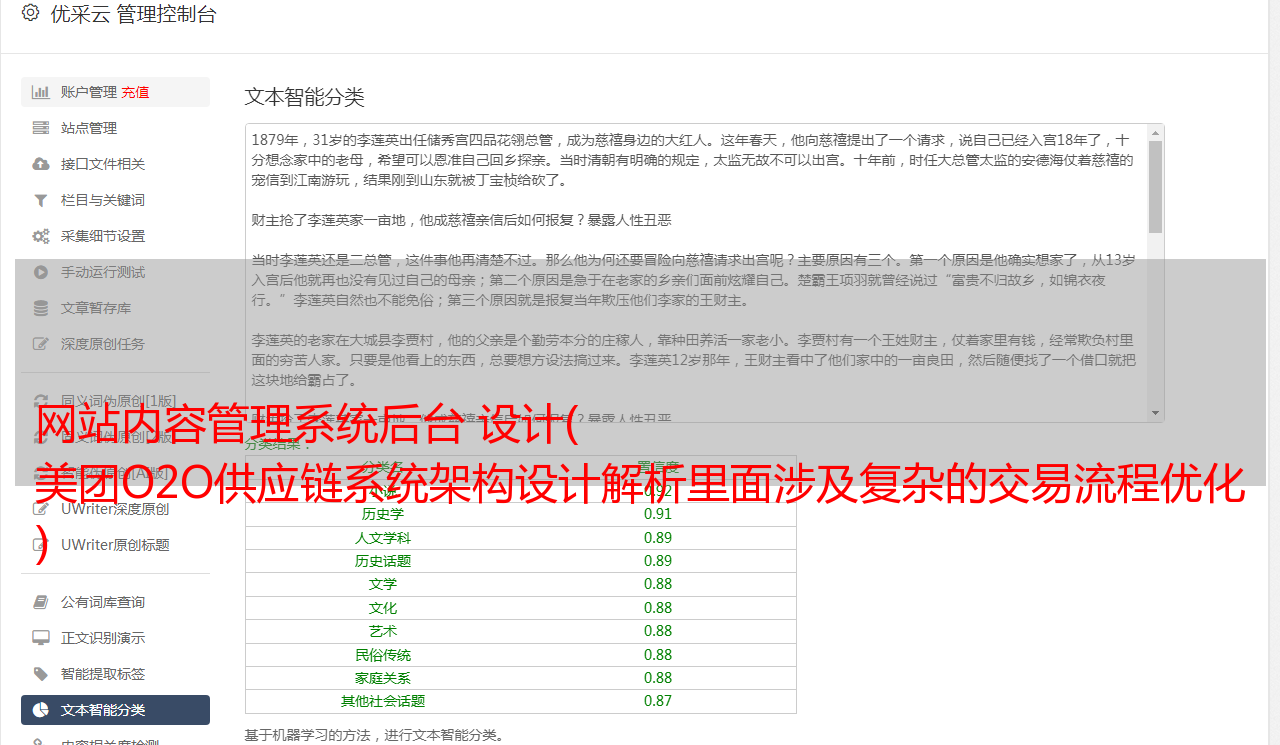
Task: Click the 基于机器学习的方法 description line
Action: tap(374, 735)
